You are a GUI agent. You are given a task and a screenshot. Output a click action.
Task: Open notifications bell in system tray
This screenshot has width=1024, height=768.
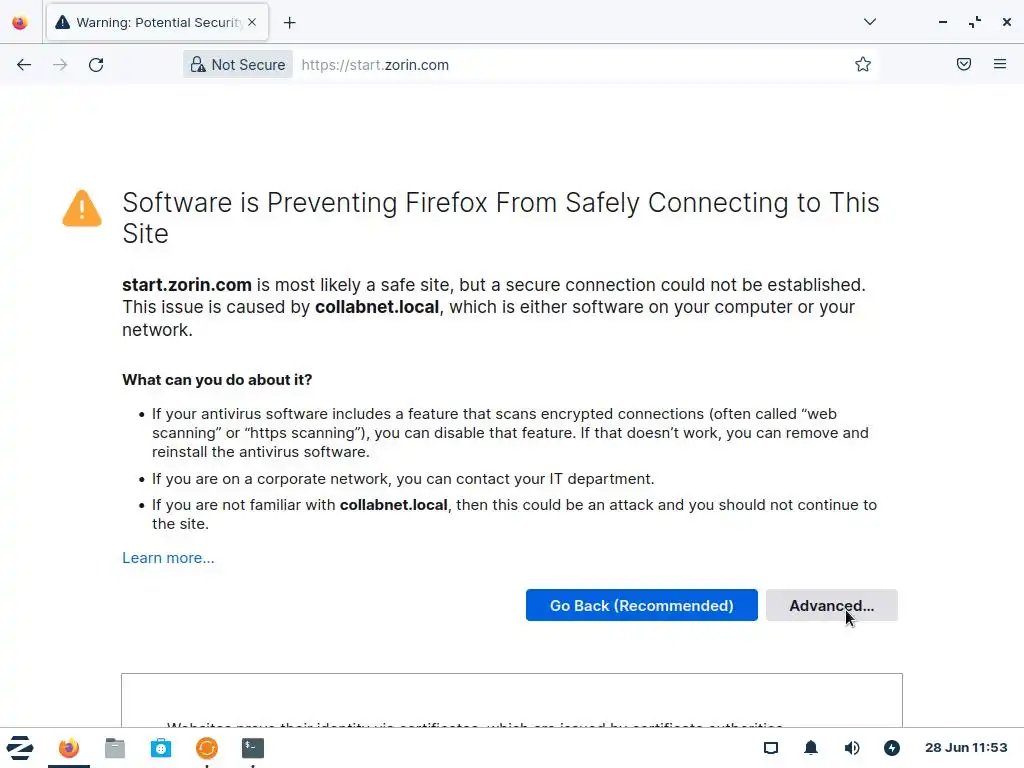(811, 748)
